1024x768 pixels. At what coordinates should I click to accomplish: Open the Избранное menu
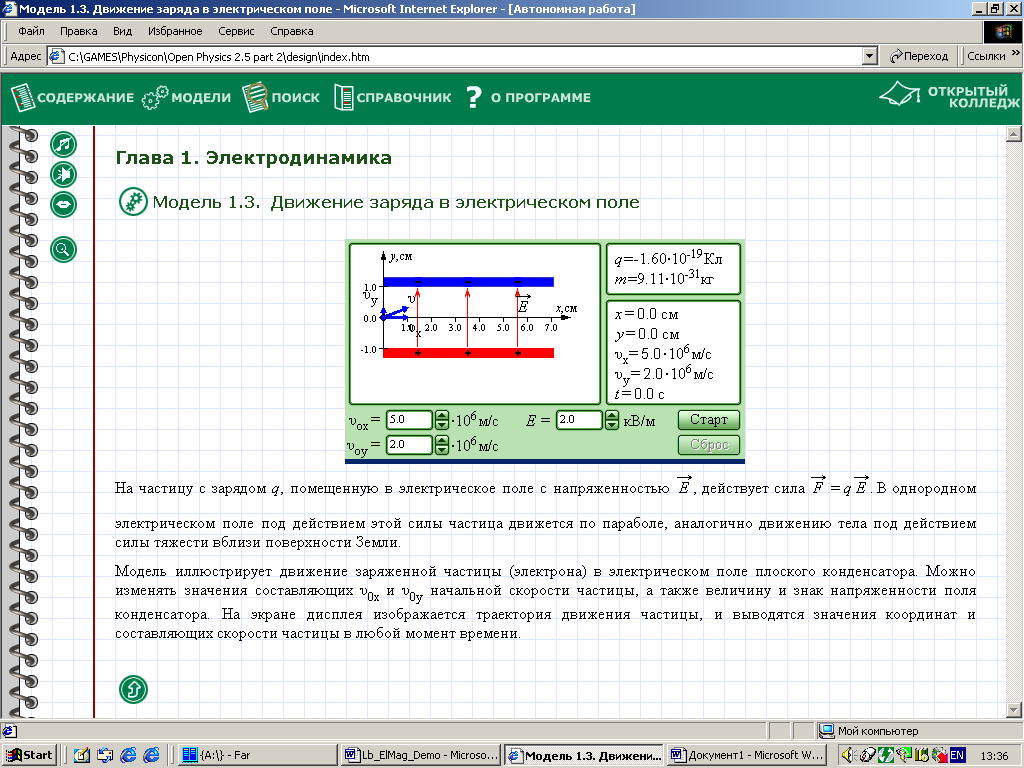click(x=175, y=31)
